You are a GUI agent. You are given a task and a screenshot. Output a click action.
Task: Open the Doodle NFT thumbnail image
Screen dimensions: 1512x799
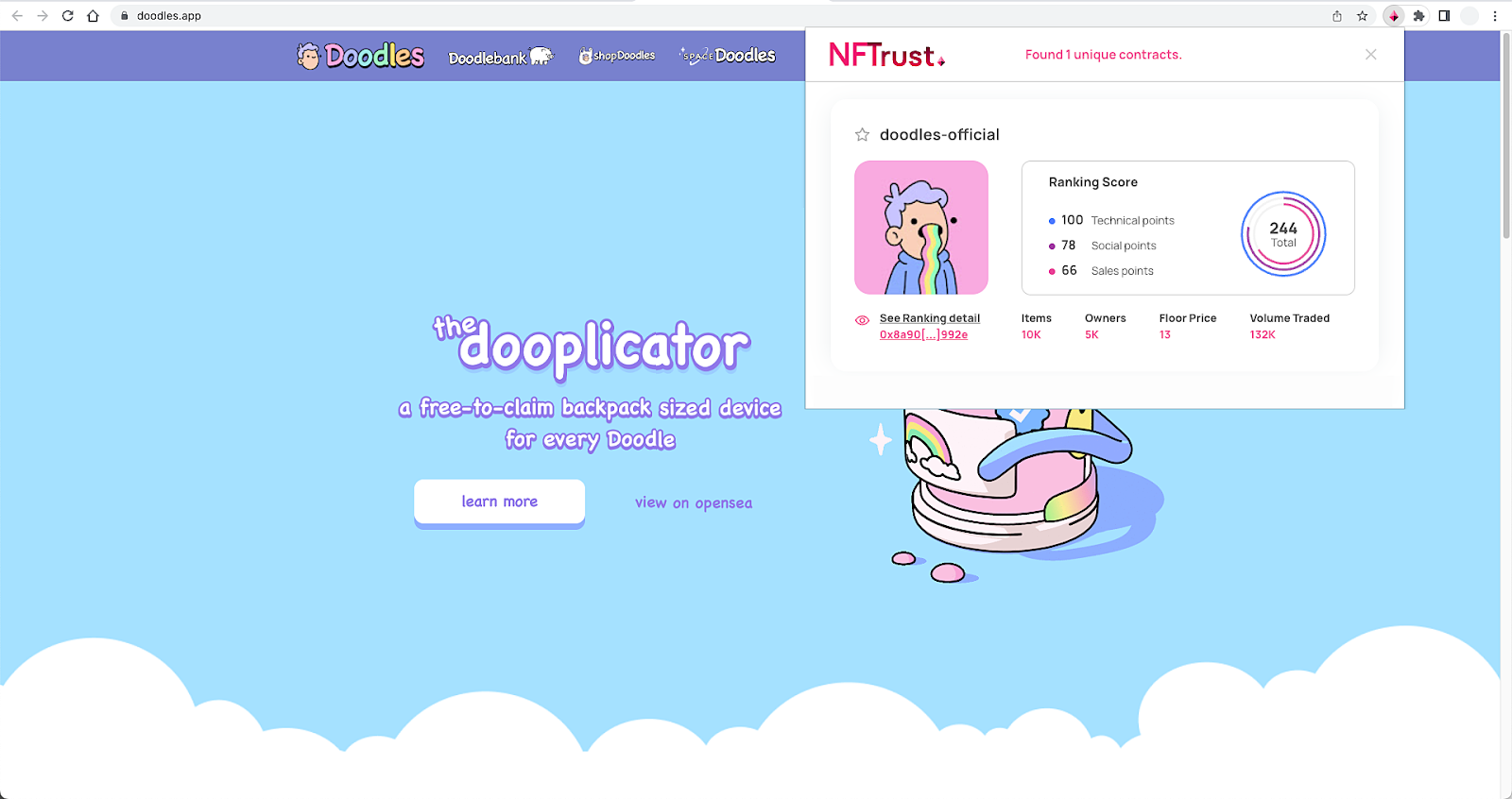(921, 228)
